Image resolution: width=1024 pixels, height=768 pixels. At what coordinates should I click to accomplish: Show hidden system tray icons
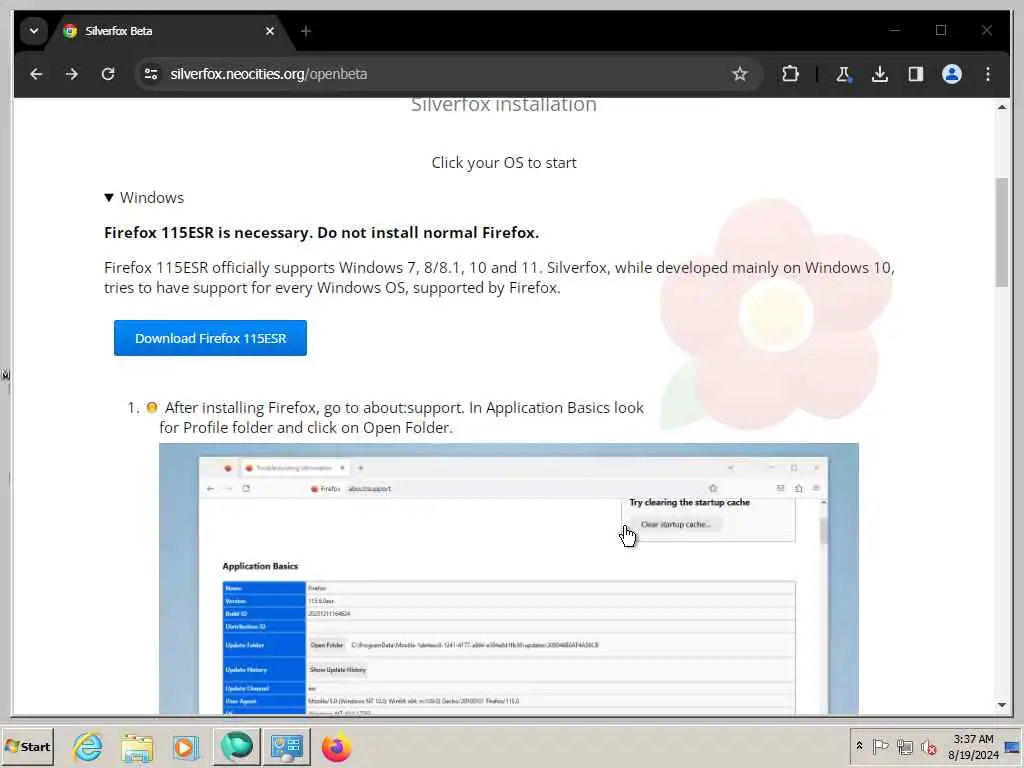pyautogui.click(x=859, y=746)
